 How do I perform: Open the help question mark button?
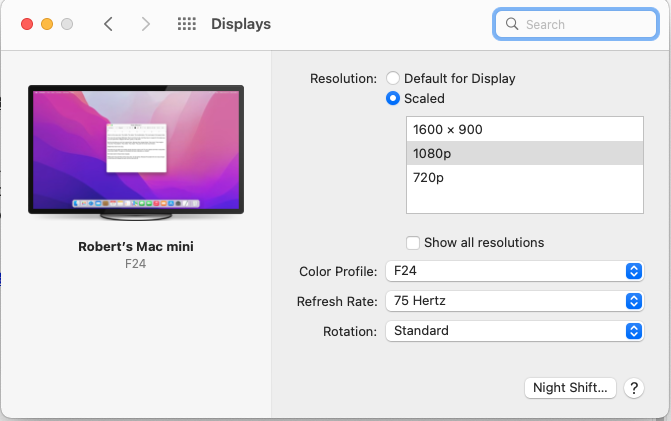click(x=633, y=388)
